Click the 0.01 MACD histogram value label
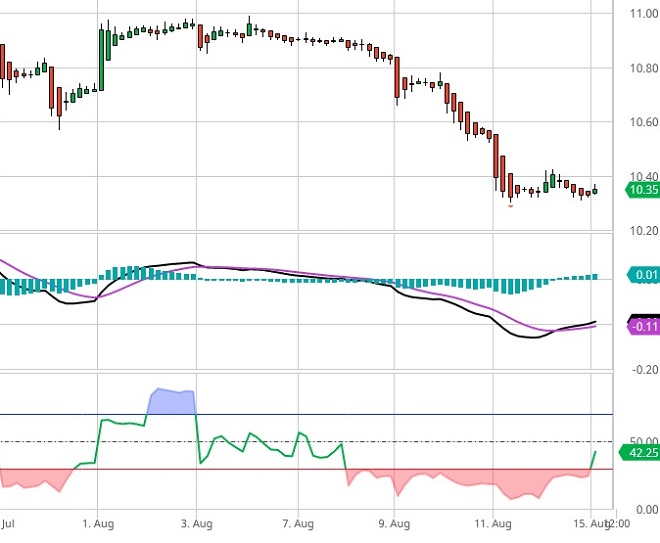660x543 pixels. pyautogui.click(x=644, y=275)
